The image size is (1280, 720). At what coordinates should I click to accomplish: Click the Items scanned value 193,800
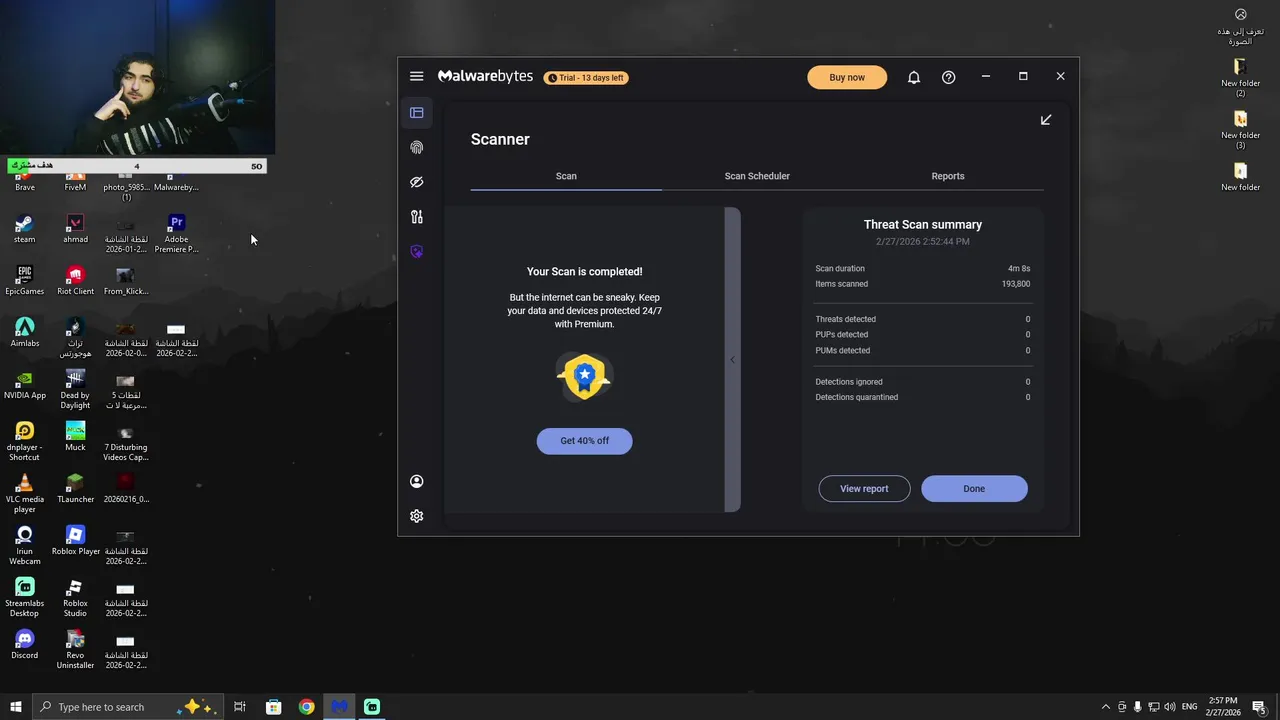(1016, 284)
